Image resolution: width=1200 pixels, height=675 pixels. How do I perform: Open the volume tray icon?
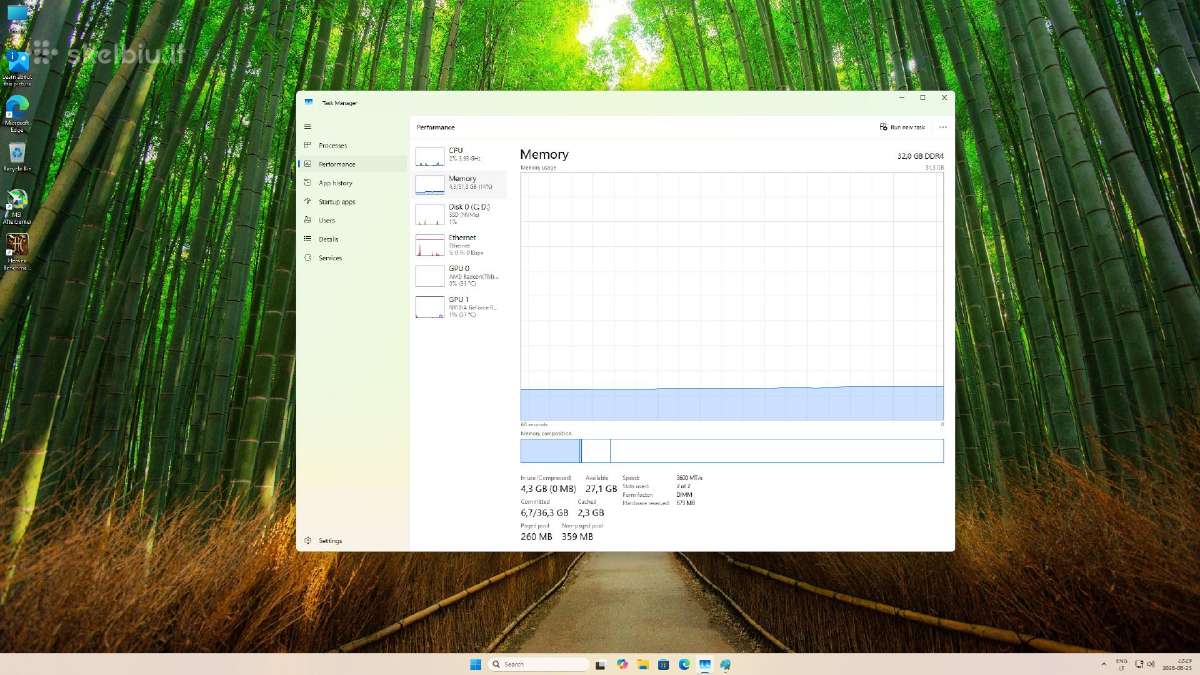1151,663
